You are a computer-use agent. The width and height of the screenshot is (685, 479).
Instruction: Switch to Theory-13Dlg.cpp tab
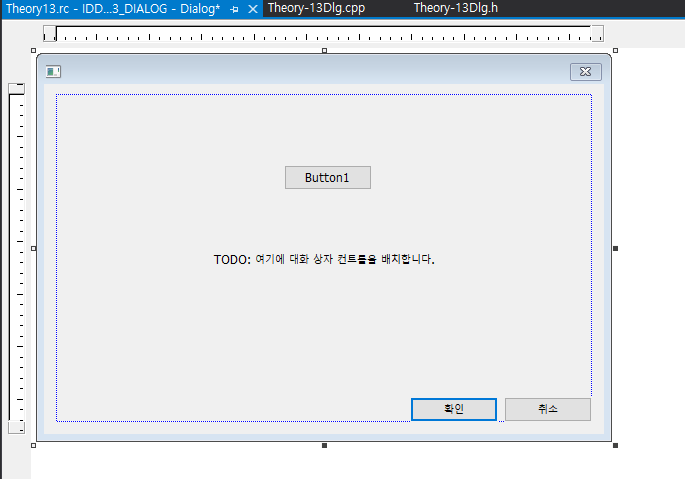click(x=316, y=8)
